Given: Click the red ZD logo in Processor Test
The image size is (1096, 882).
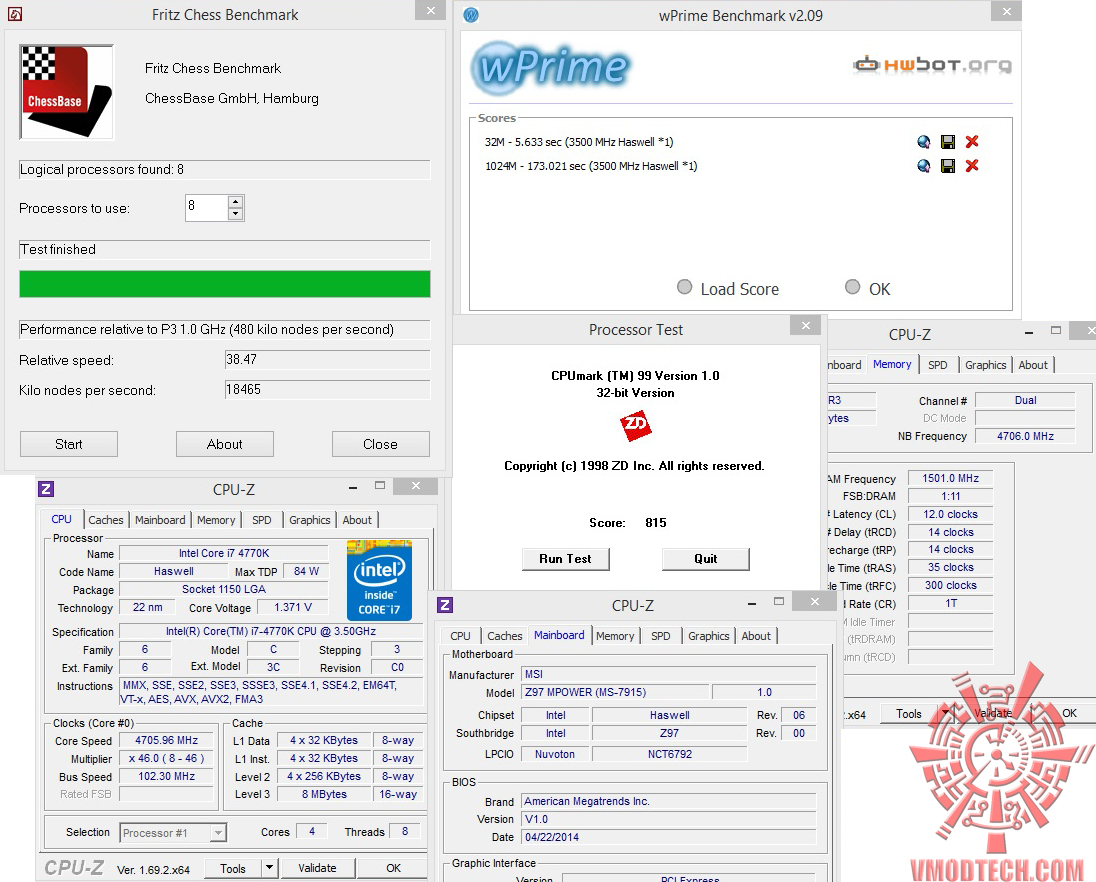Looking at the screenshot, I should 635,426.
